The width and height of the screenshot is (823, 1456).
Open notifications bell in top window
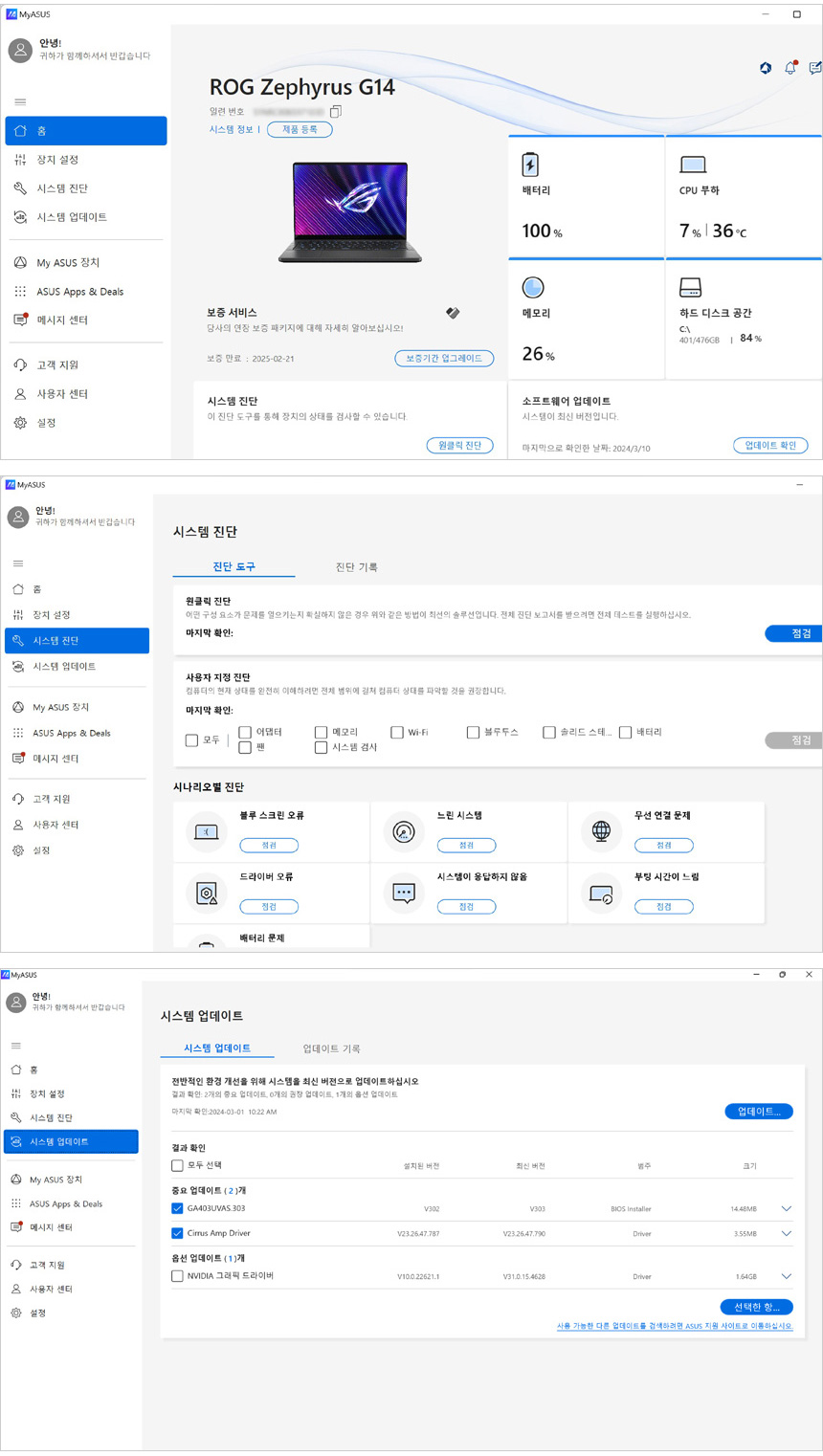pyautogui.click(x=790, y=68)
